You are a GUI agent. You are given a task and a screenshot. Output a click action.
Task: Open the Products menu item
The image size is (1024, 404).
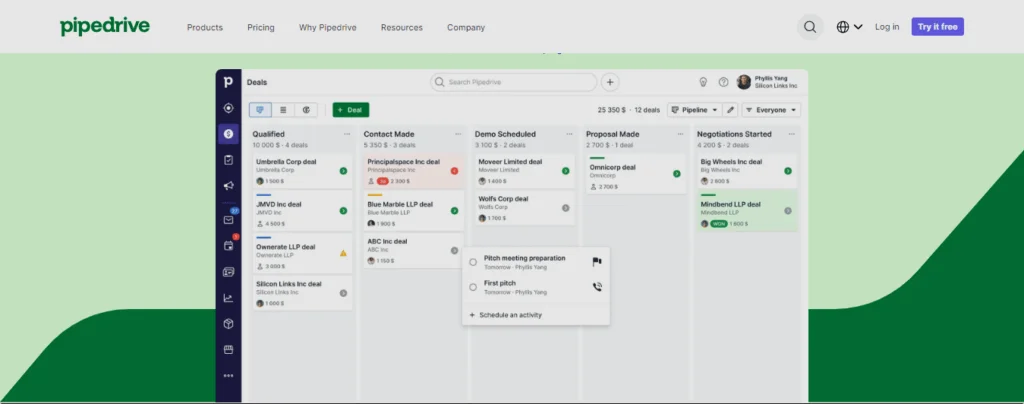coord(205,27)
